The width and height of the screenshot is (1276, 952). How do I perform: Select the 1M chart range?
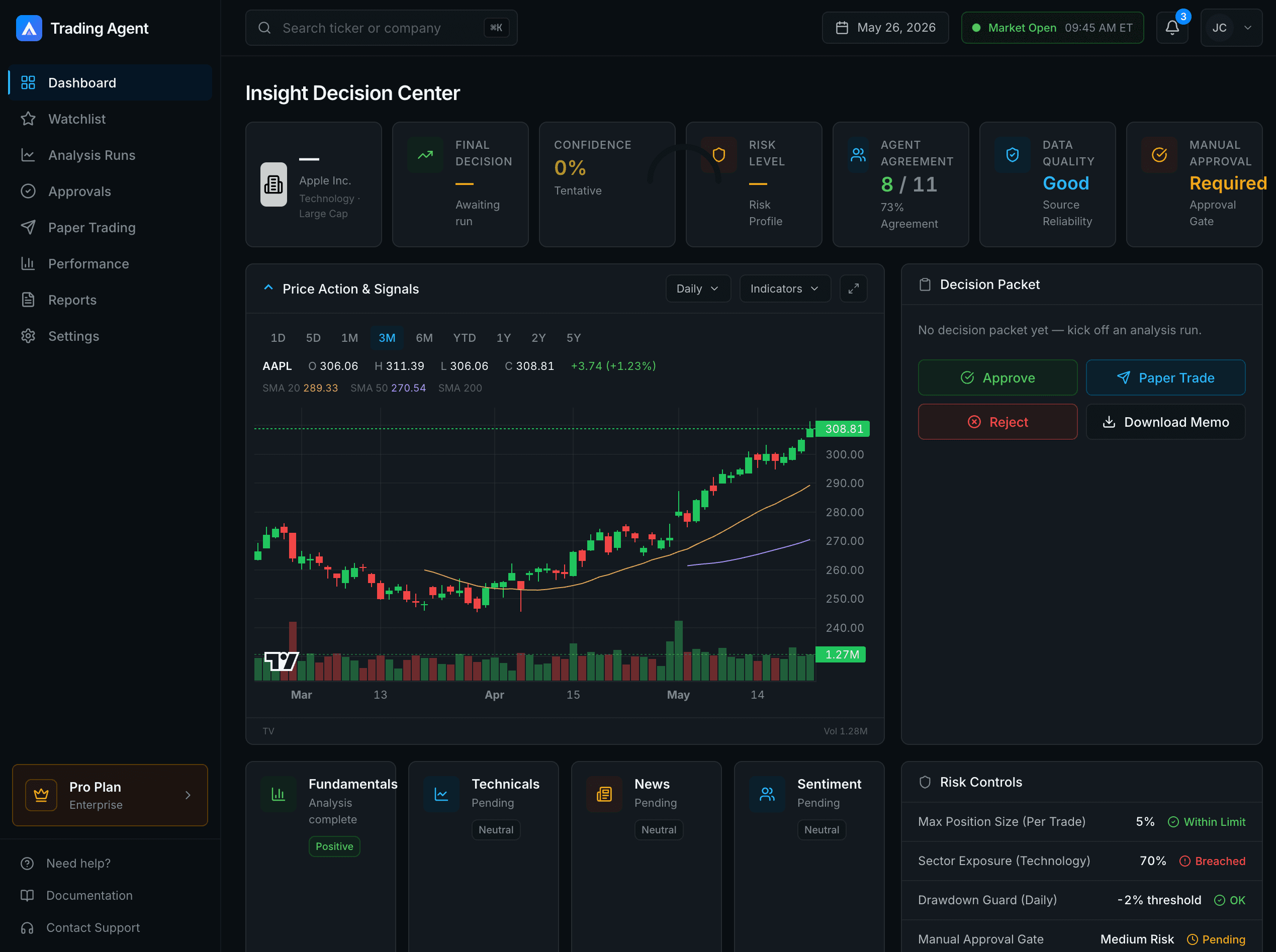pos(349,338)
